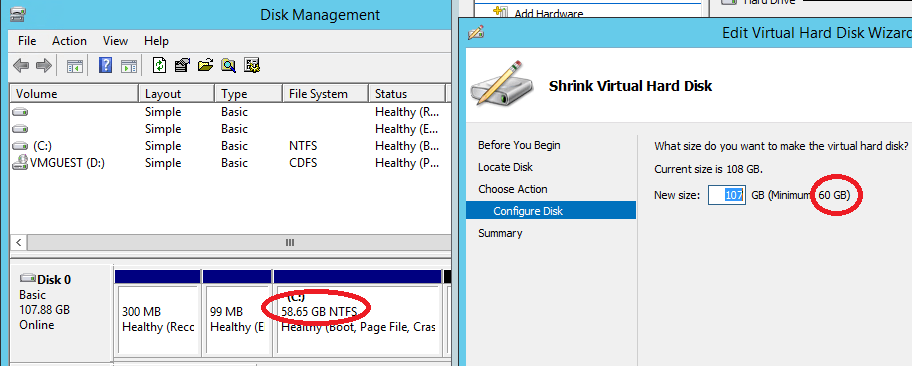Viewport: 912px width, 366px height.
Task: Click the settings list toolbar icon
Action: click(252, 65)
